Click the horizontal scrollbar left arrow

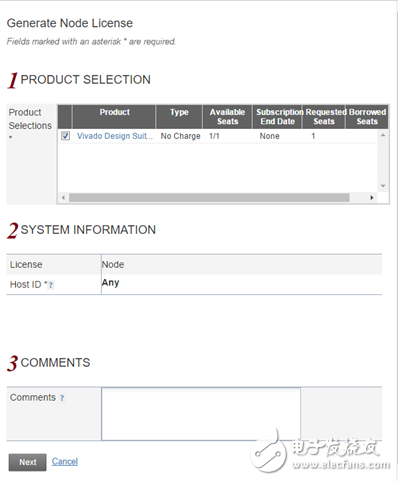[63, 198]
